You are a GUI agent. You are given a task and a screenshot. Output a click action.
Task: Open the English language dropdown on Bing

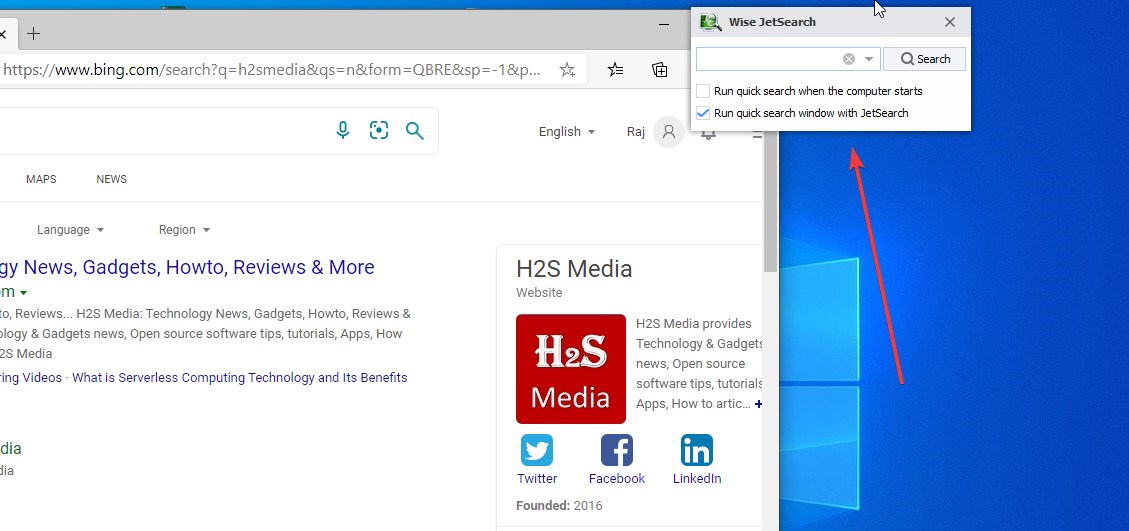567,132
